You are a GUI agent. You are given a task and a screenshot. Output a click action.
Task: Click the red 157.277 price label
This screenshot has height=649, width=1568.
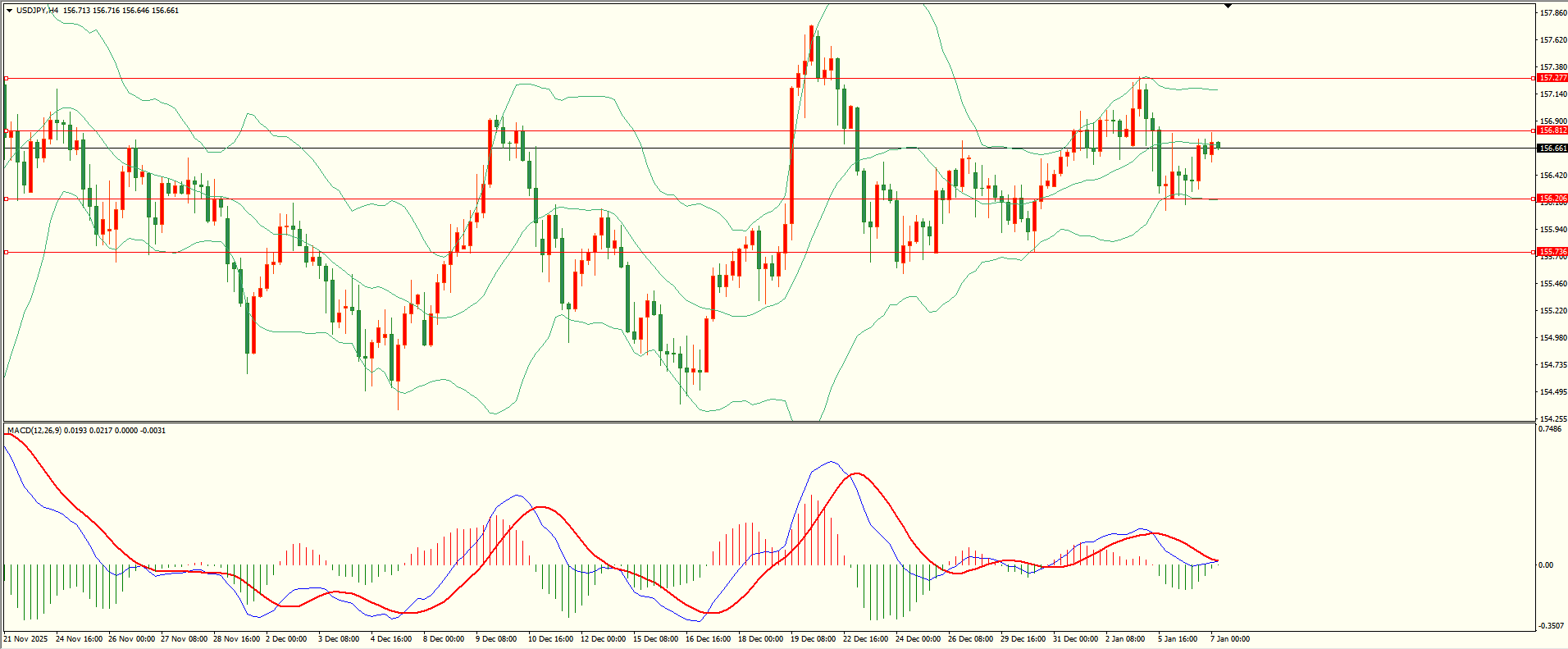[x=1552, y=78]
